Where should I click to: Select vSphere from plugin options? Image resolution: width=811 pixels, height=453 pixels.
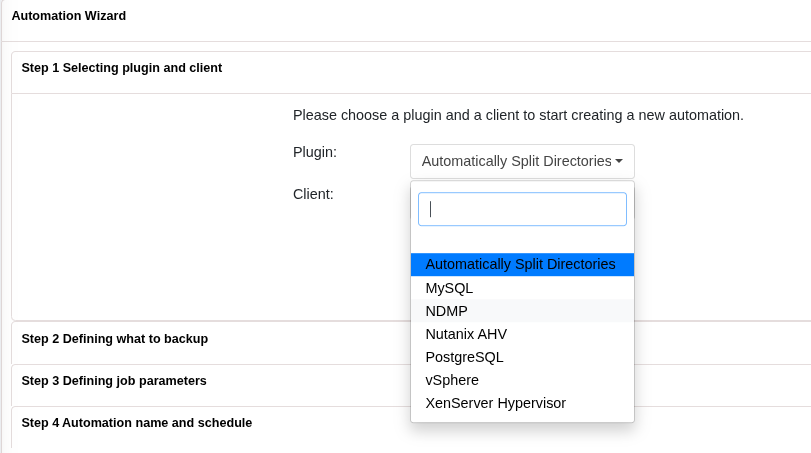pos(452,380)
